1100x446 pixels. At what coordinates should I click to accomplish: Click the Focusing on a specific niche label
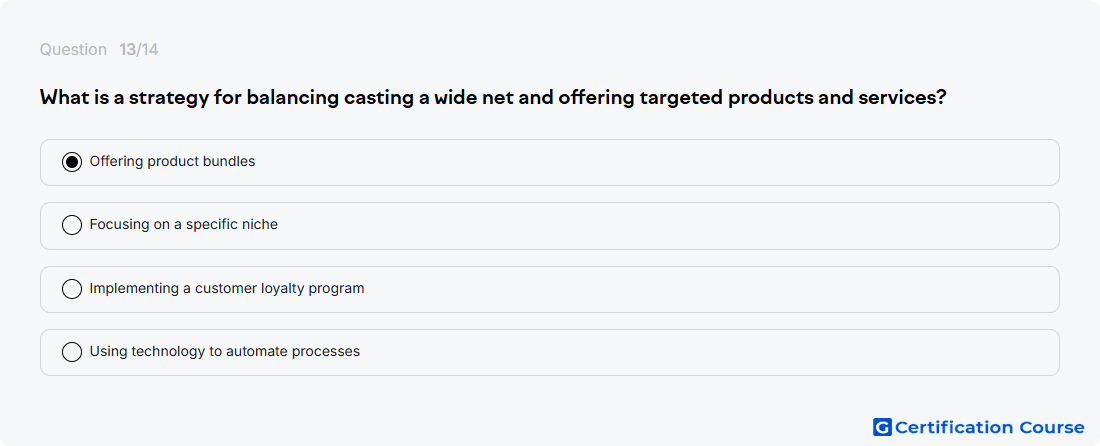[x=184, y=224]
